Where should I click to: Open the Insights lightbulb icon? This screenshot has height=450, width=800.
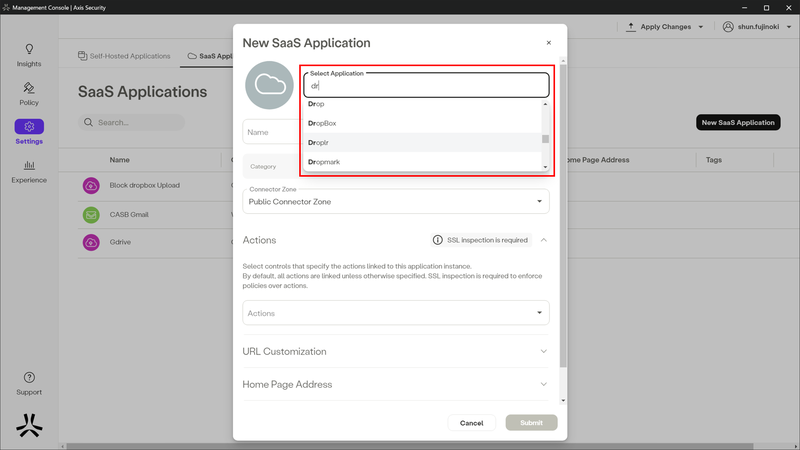pos(29,49)
